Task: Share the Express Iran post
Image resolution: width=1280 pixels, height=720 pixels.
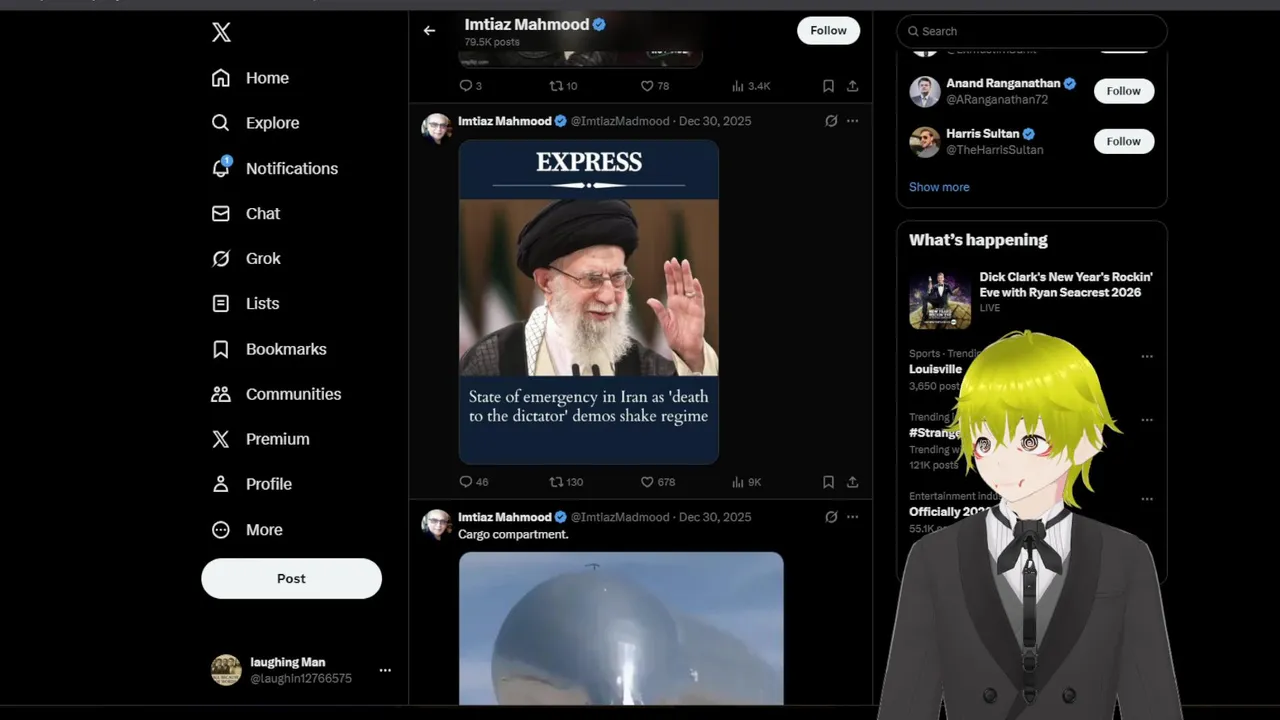Action: pyautogui.click(x=852, y=482)
